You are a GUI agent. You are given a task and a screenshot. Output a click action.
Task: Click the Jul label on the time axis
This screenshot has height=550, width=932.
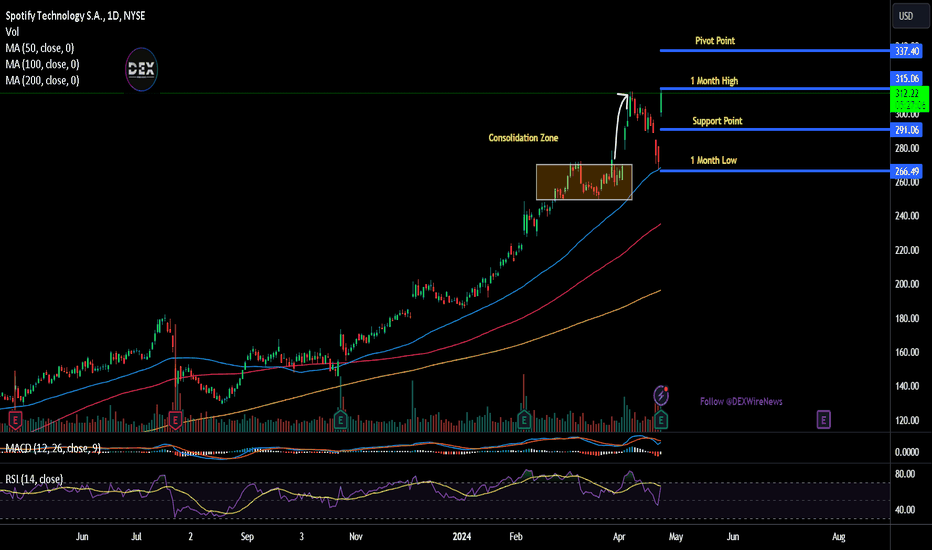tap(137, 536)
